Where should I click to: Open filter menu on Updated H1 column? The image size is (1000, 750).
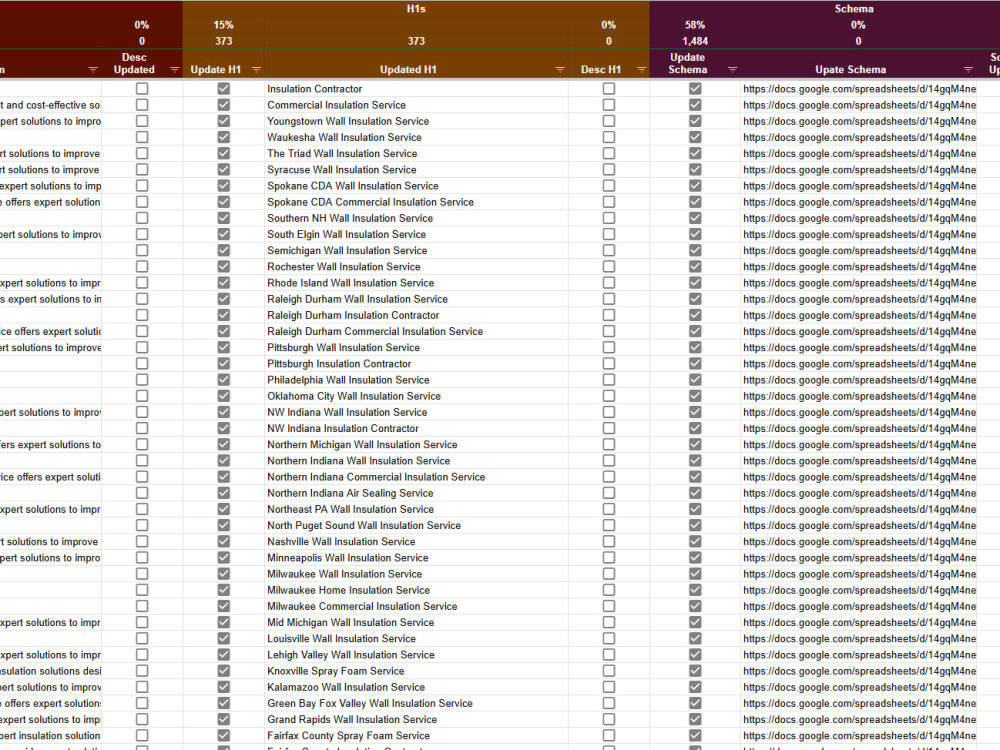pyautogui.click(x=559, y=70)
